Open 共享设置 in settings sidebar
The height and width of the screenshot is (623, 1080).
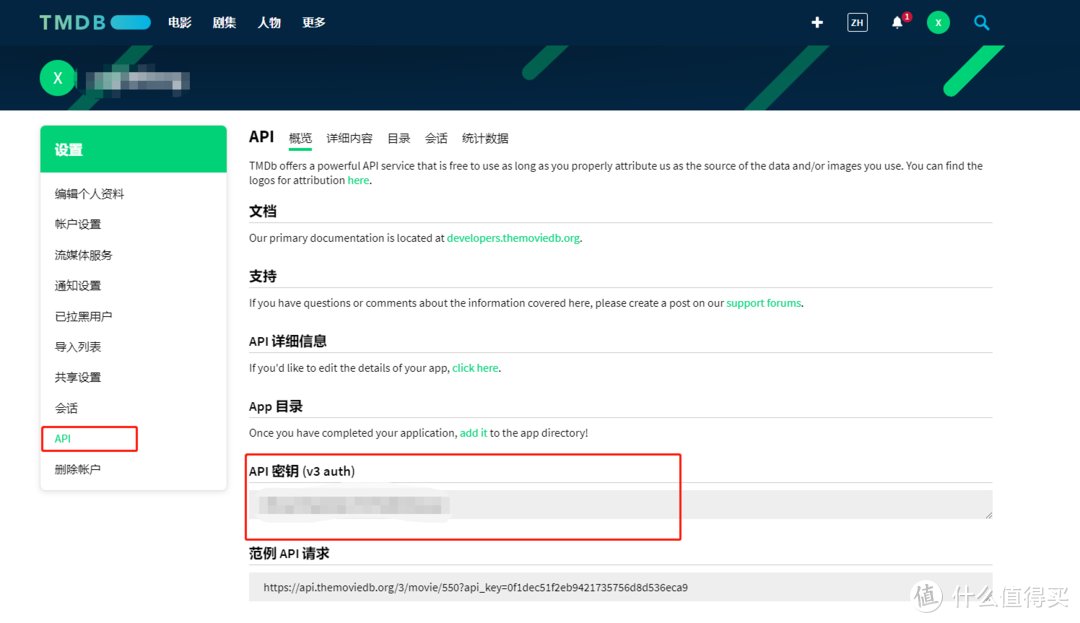(78, 377)
